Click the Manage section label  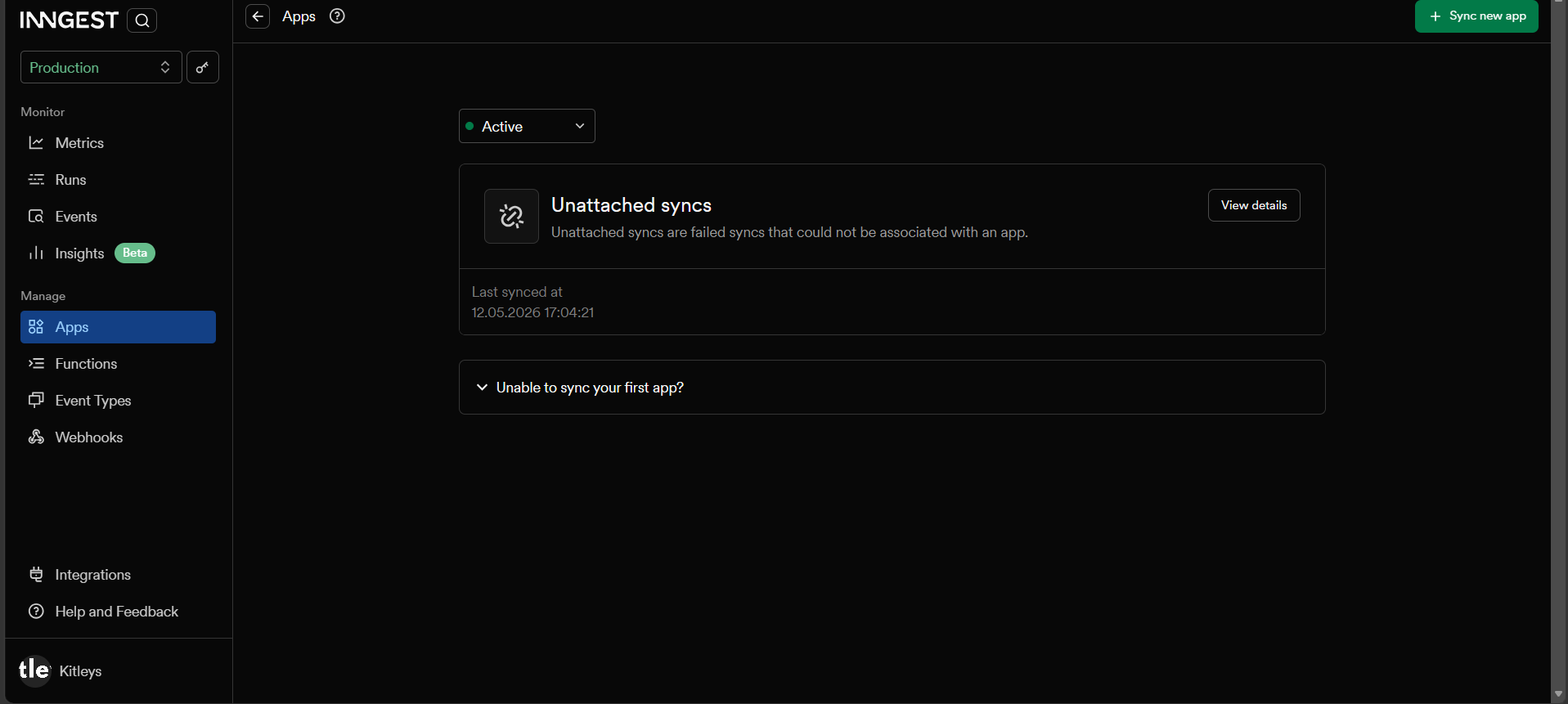43,296
